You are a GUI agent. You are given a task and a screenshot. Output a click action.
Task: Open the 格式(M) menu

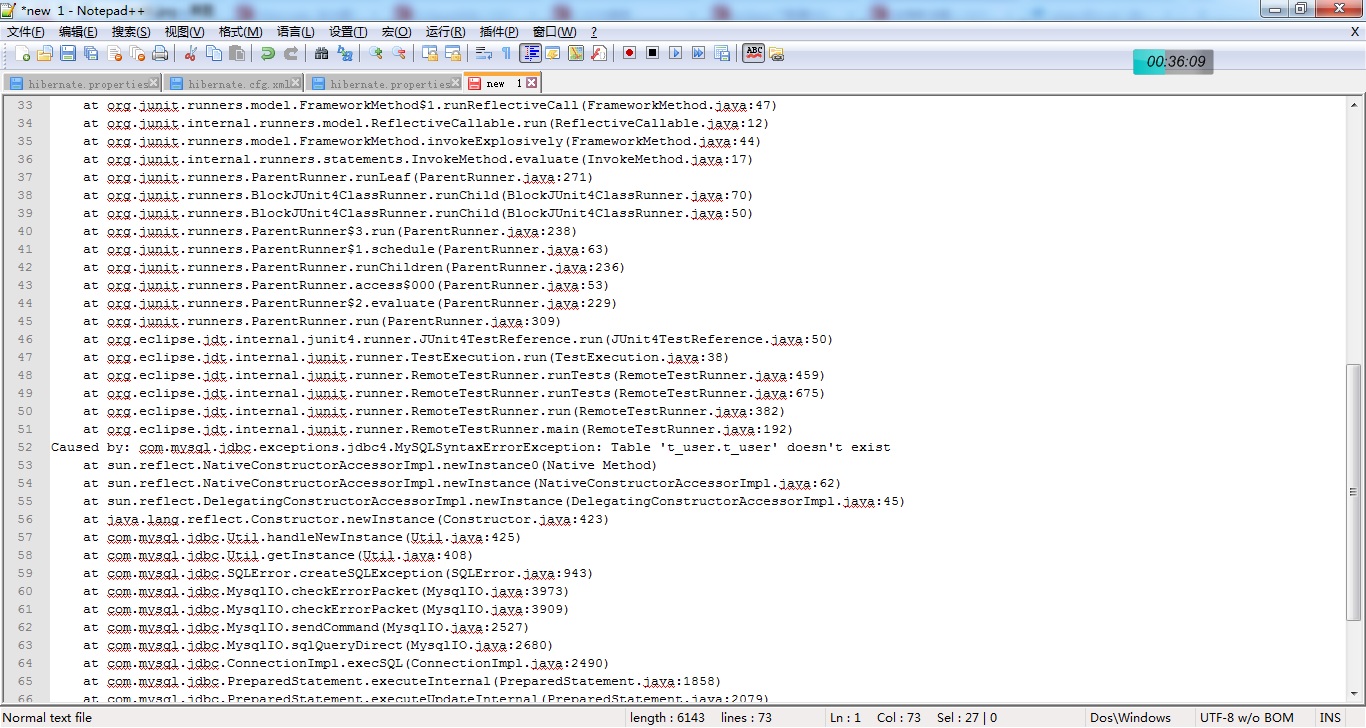coord(240,32)
